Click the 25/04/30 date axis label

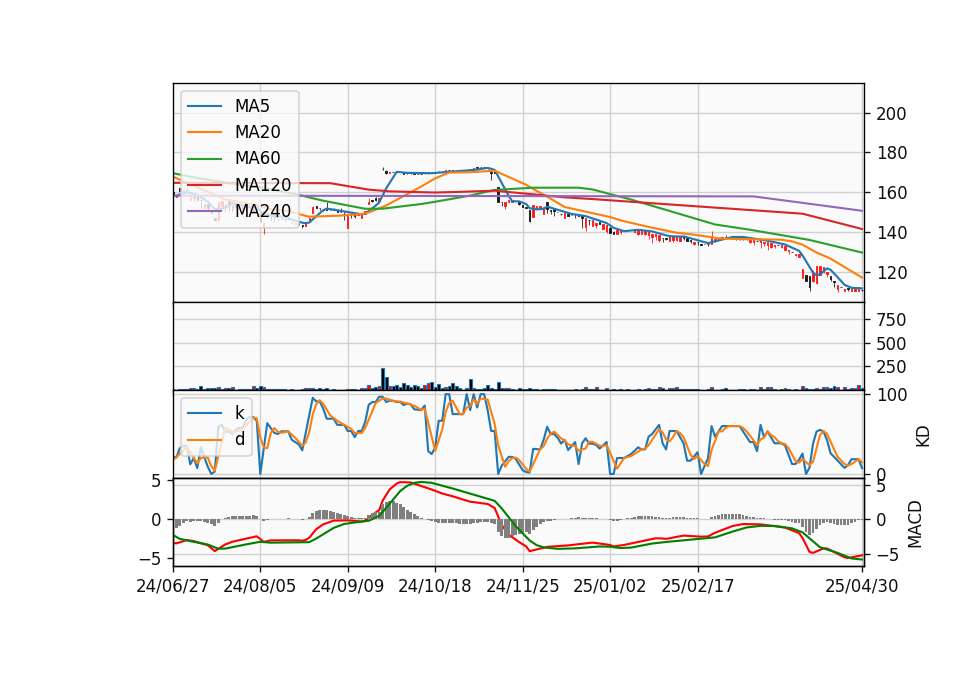pyautogui.click(x=862, y=586)
